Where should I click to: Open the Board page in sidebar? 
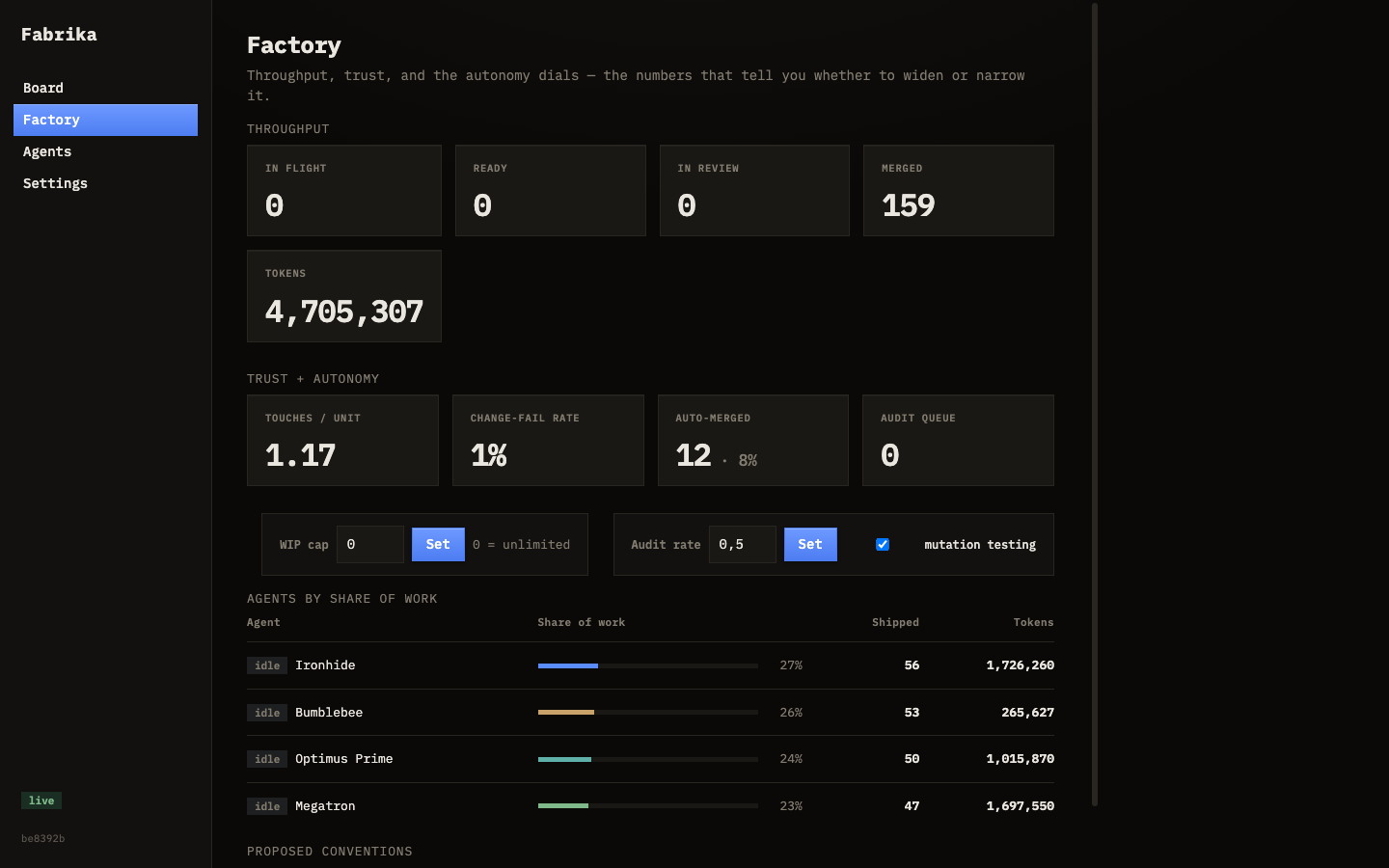click(x=105, y=88)
